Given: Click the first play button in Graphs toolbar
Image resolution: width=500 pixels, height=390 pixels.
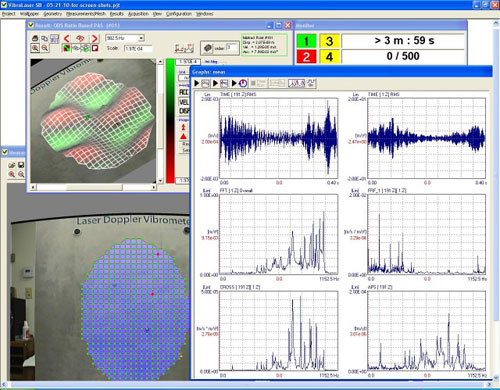Looking at the screenshot, I should tap(197, 83).
